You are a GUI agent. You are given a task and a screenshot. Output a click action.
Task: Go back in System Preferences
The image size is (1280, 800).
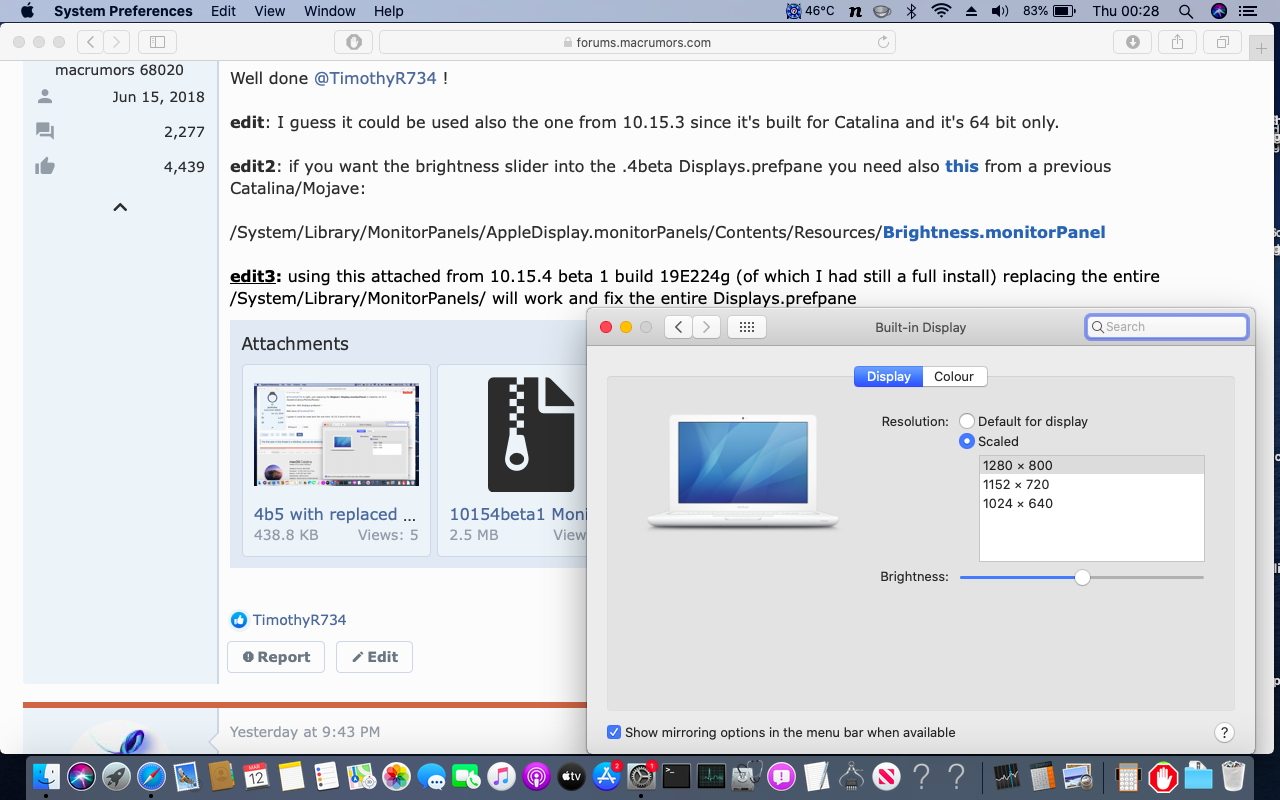(x=678, y=327)
